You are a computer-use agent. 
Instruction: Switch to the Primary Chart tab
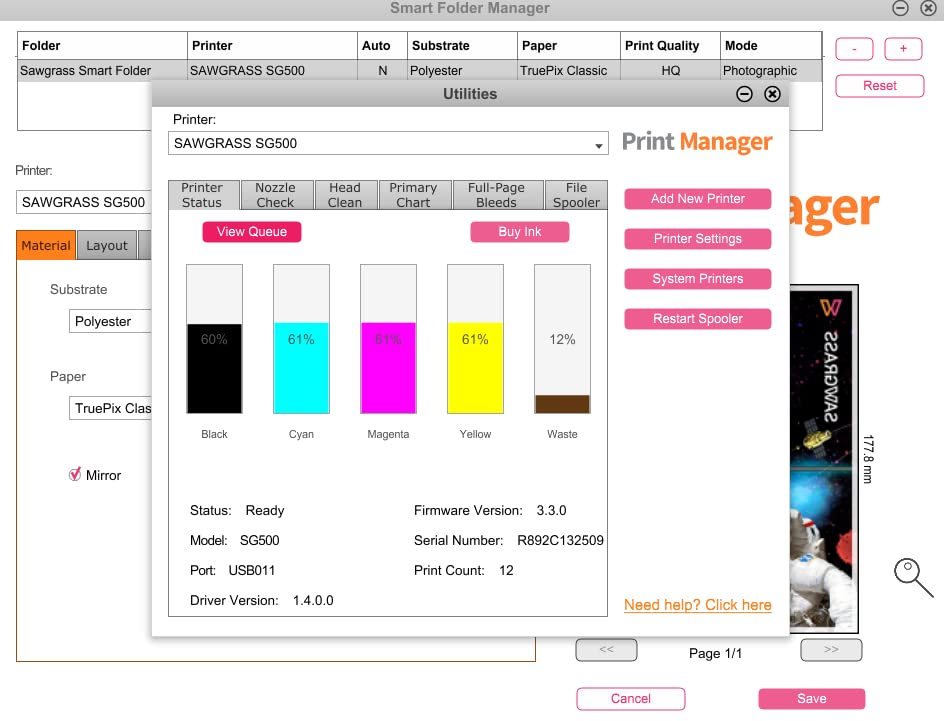tap(414, 195)
